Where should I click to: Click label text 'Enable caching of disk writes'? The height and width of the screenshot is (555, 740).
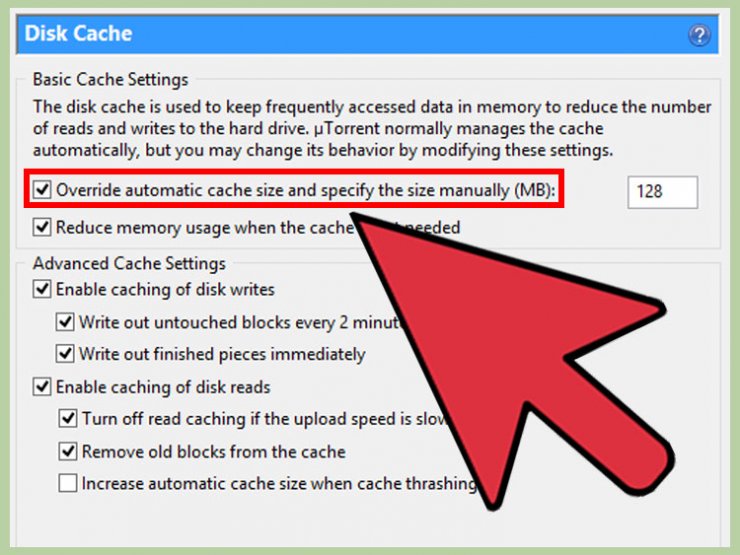pyautogui.click(x=165, y=289)
